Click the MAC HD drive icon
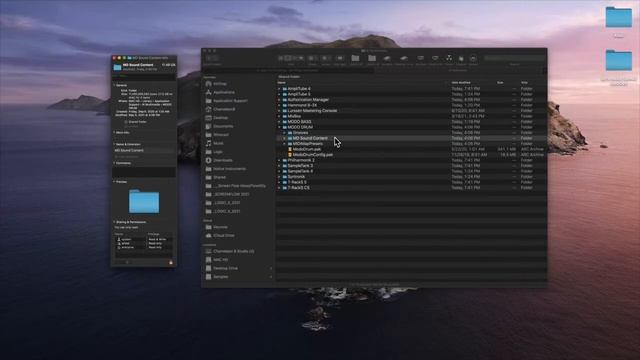 point(209,260)
